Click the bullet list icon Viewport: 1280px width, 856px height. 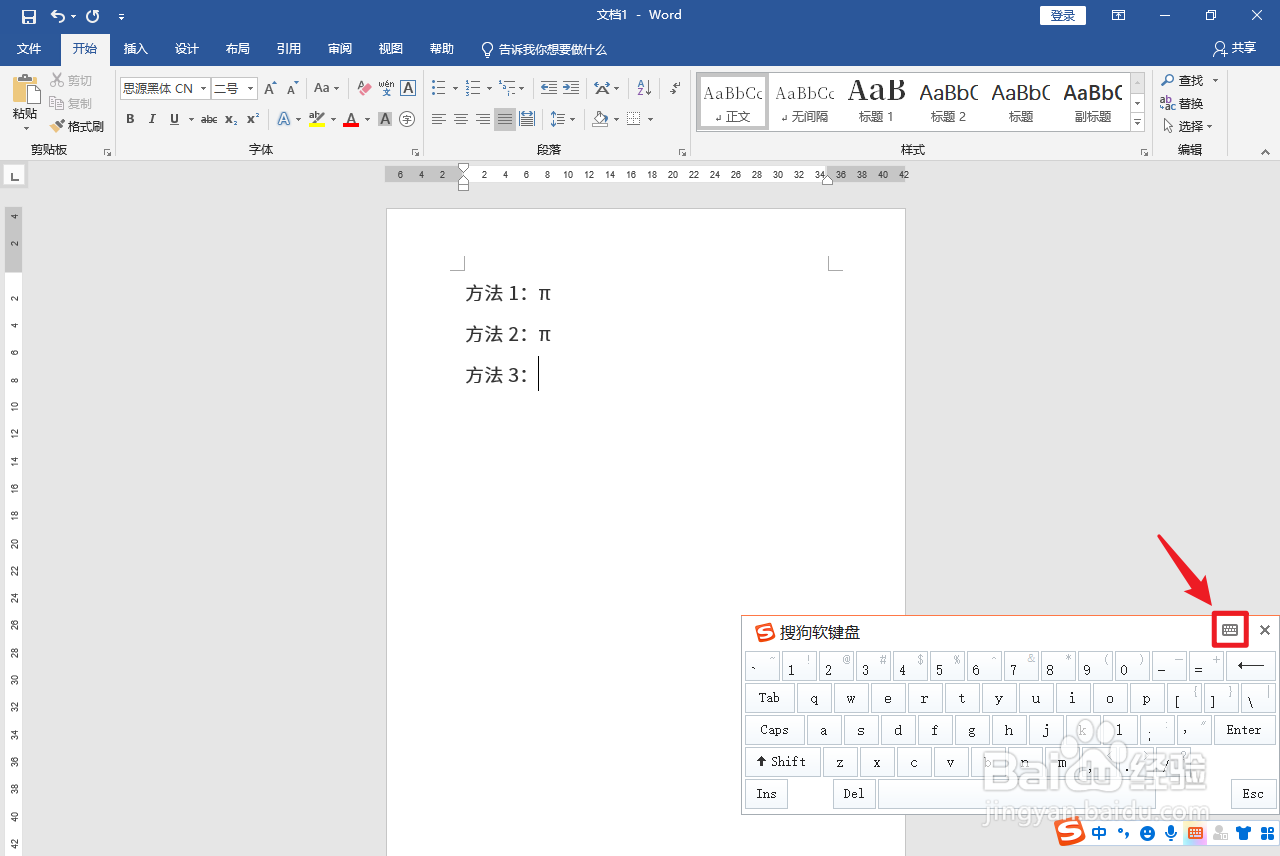tap(439, 88)
